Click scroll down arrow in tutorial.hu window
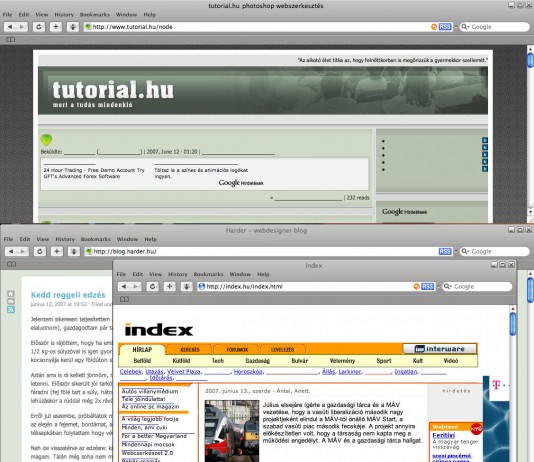 click(x=530, y=212)
